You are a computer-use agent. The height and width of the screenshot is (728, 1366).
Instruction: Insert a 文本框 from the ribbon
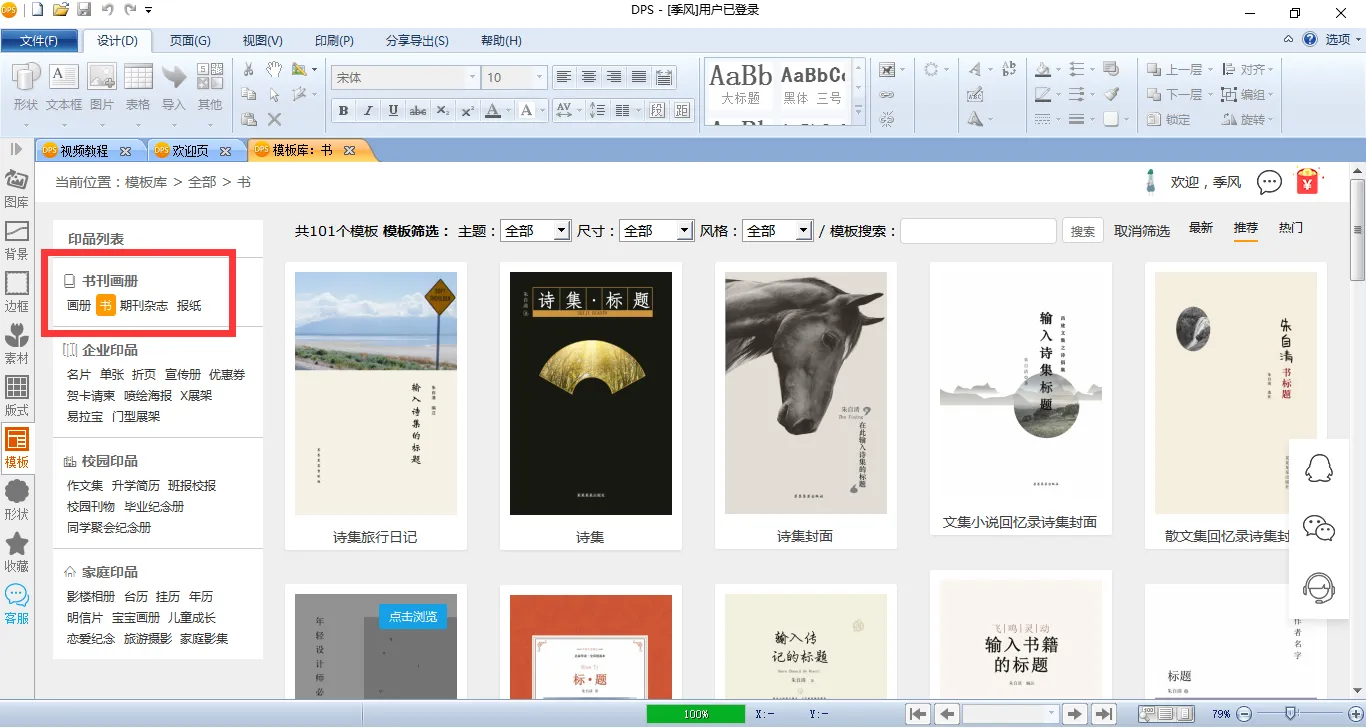[64, 88]
